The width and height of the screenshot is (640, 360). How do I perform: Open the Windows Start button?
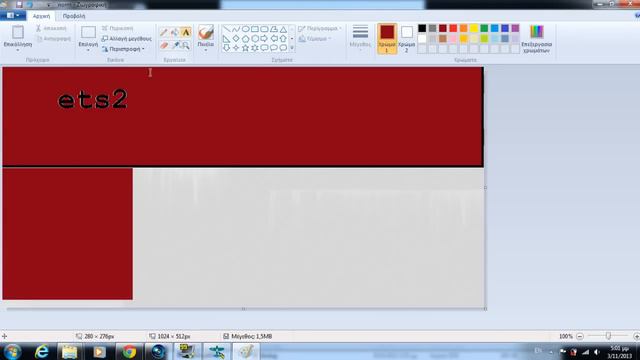(x=12, y=351)
